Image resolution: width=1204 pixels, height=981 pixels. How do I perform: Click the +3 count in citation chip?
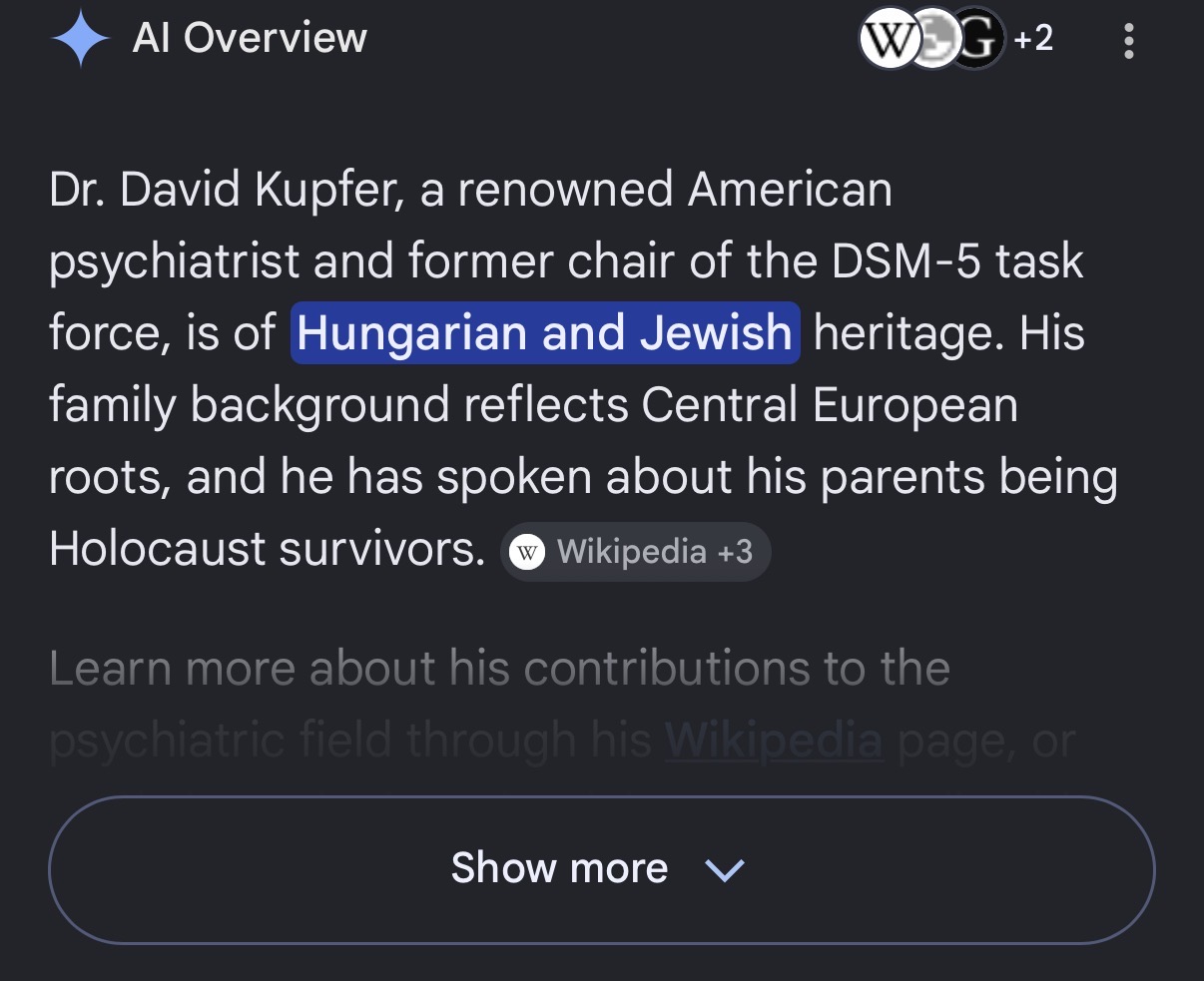click(x=735, y=552)
